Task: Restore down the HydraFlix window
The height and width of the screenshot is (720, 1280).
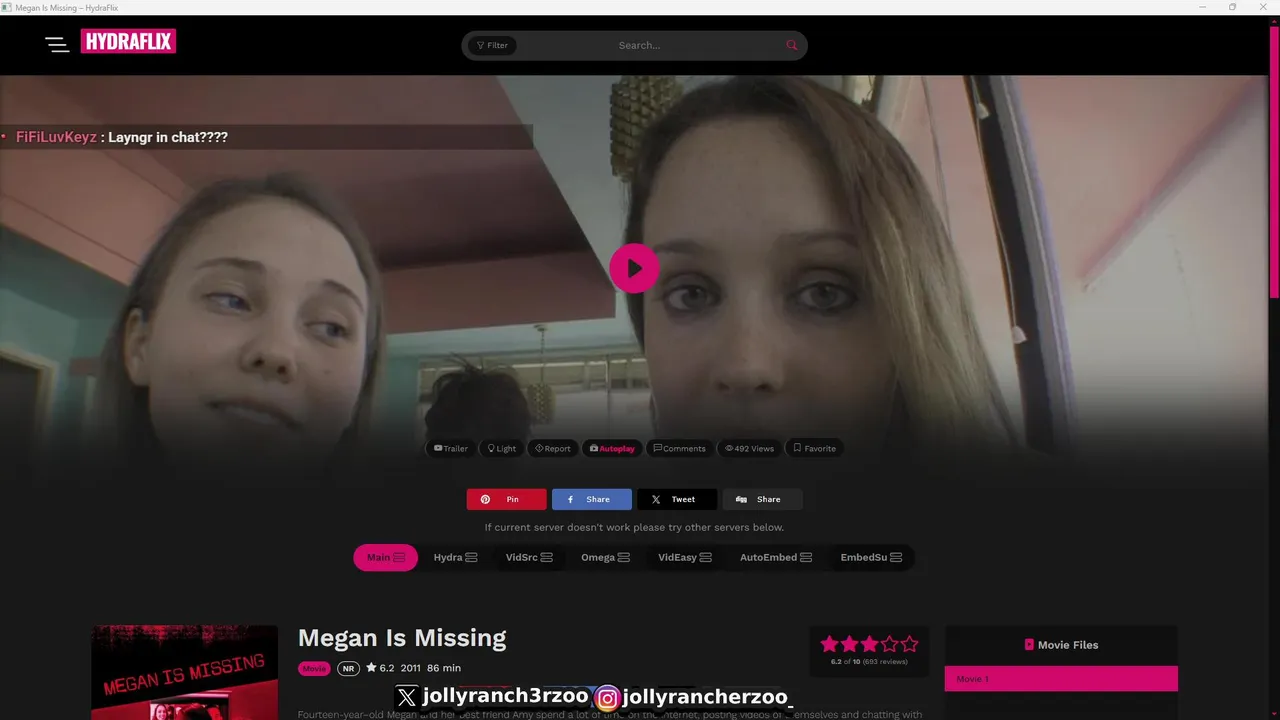Action: point(1232,7)
